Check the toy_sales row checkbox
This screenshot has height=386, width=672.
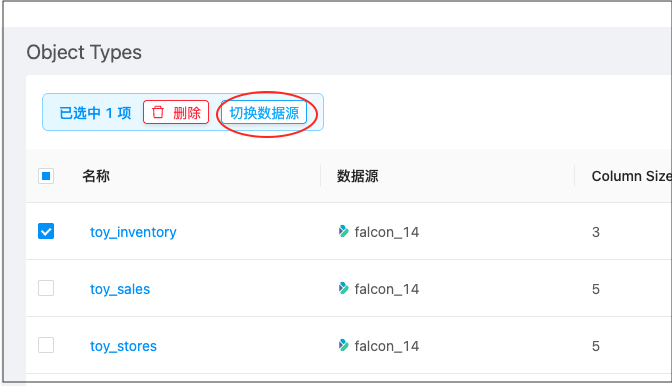[46, 288]
